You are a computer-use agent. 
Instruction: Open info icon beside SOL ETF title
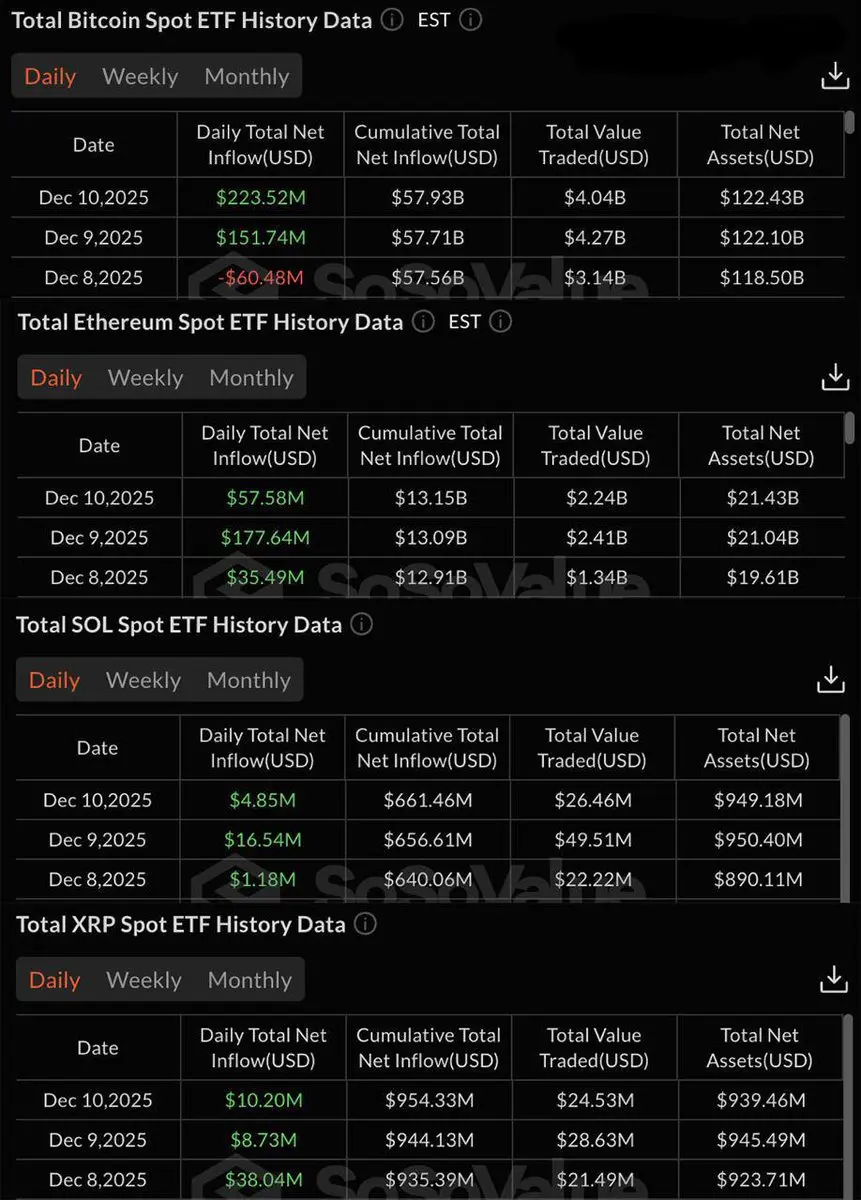[x=362, y=625]
